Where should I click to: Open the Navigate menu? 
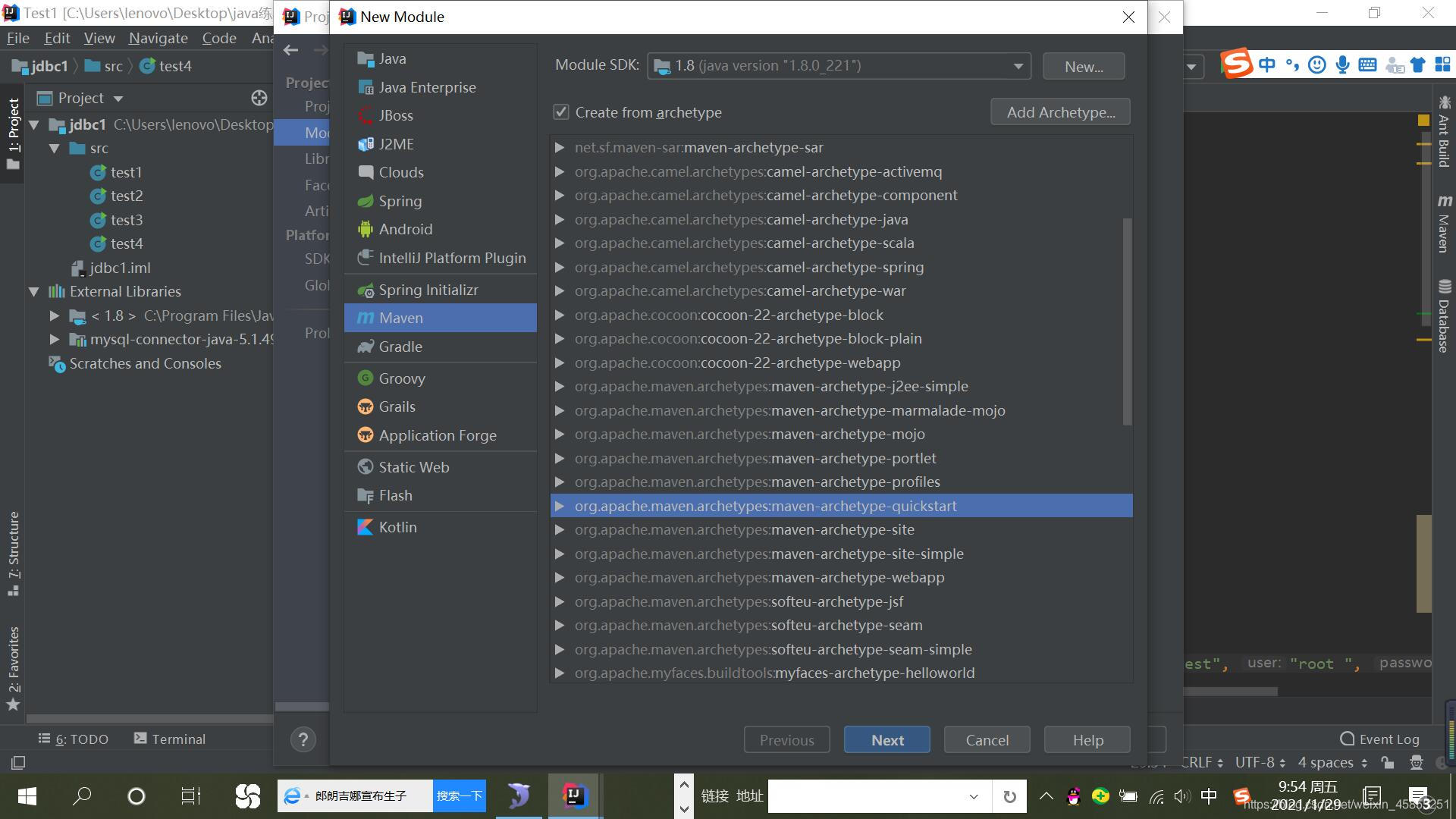point(158,38)
